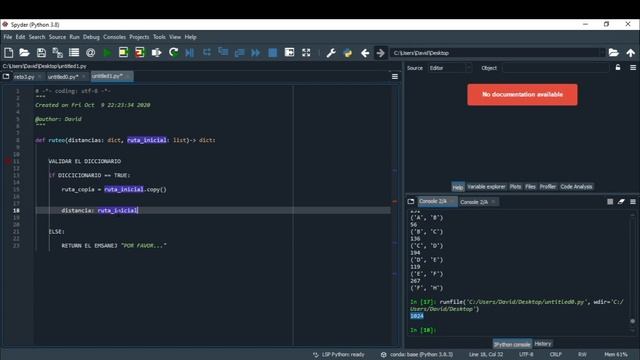Click the conda base environment status
Image resolution: width=640 pixels, height=360 pixels.
[417, 354]
